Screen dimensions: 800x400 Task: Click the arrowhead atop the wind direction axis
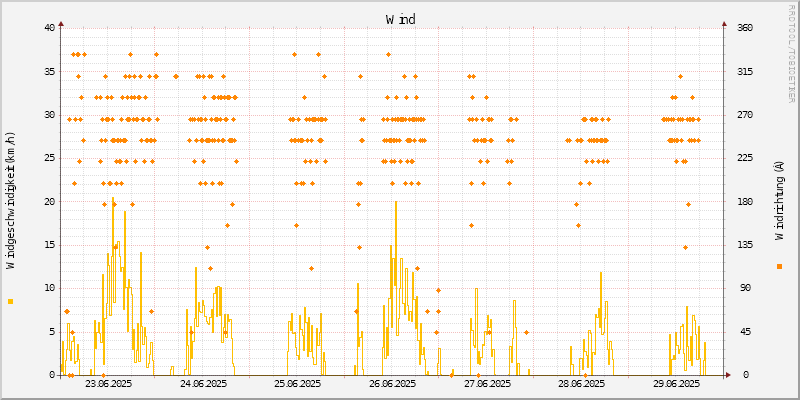[725, 23]
